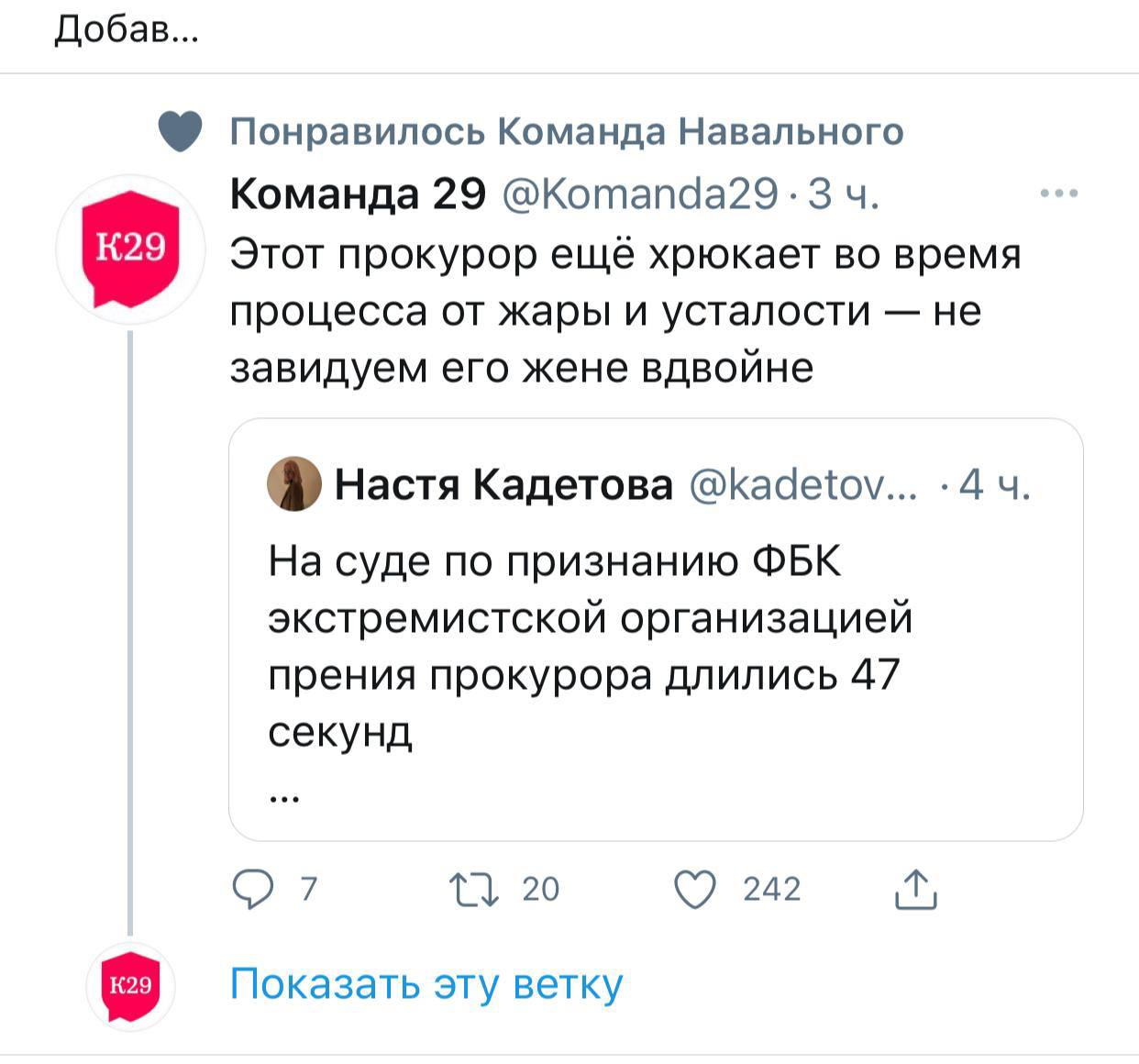Open the tweet's three-dot more options menu
1139x1064 pixels.
point(1059,194)
